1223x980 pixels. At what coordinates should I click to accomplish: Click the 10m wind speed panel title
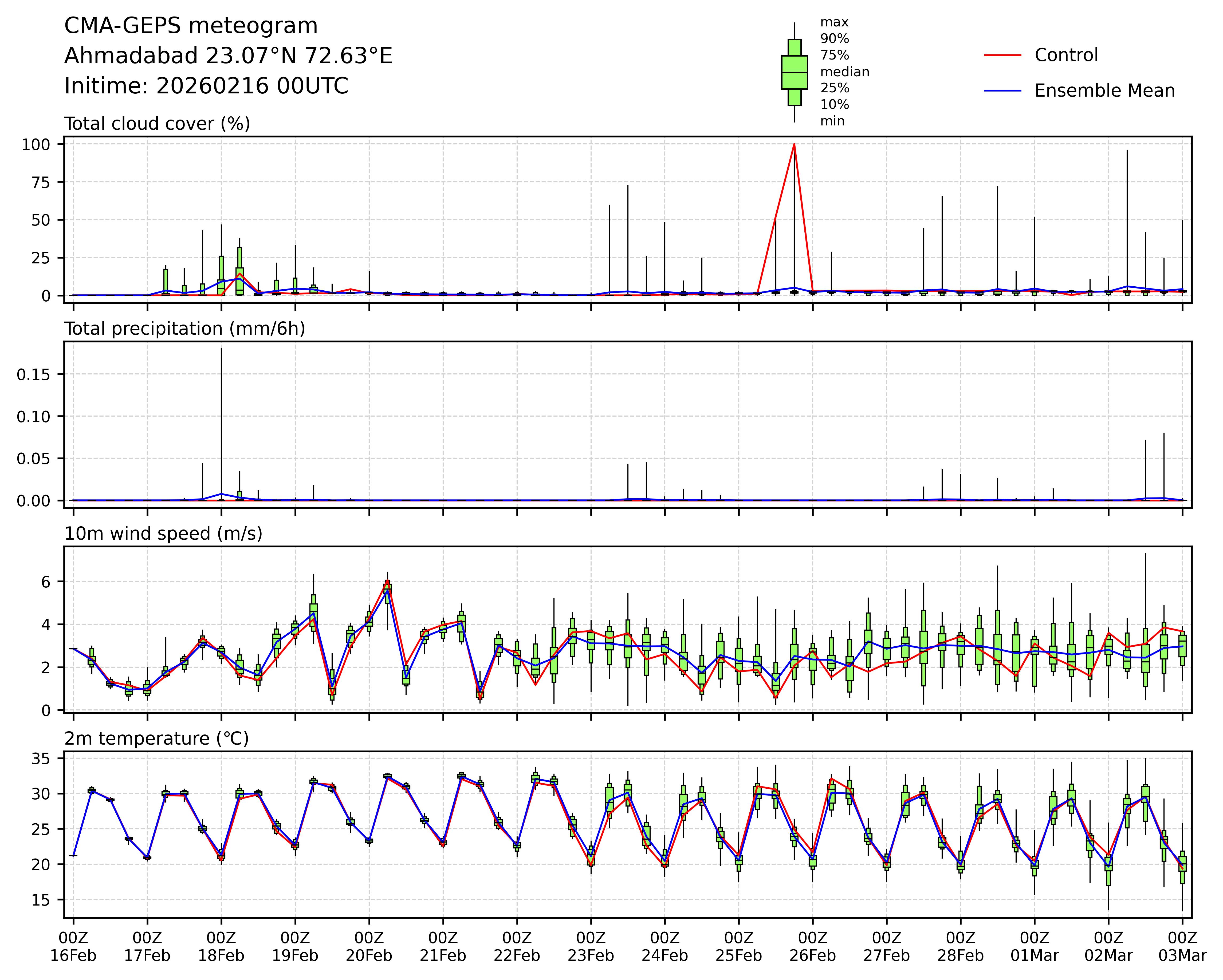pyautogui.click(x=163, y=534)
